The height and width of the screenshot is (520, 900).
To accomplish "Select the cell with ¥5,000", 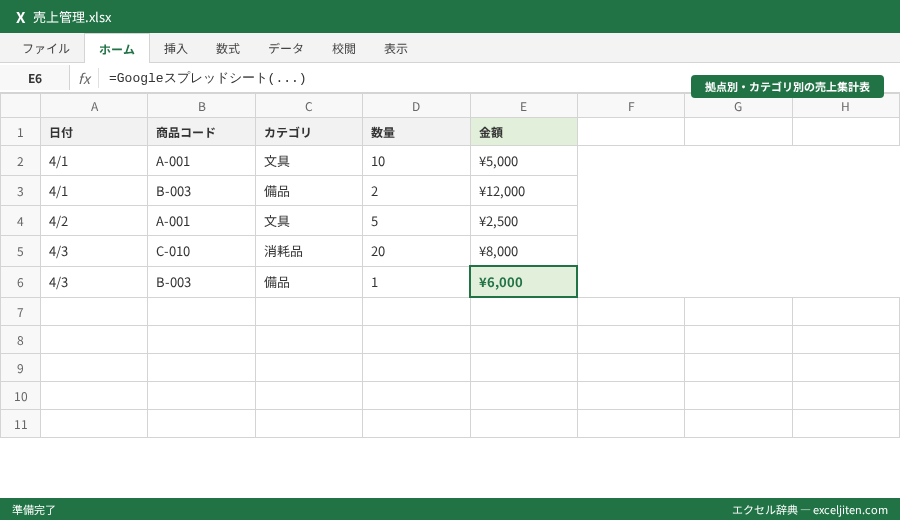I will (x=523, y=161).
